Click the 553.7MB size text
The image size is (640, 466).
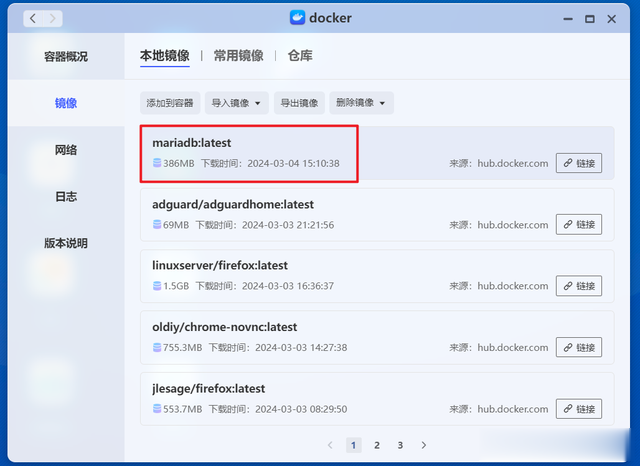point(182,409)
